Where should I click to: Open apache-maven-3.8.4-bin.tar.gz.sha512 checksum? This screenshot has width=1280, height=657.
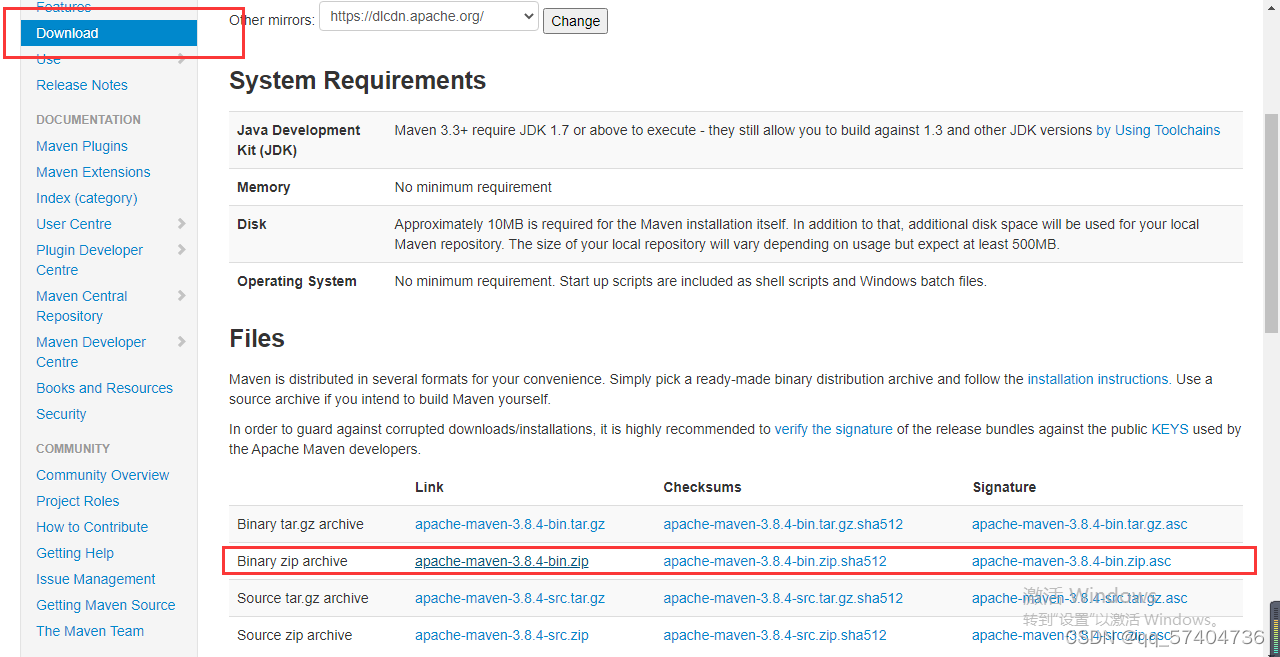pyautogui.click(x=783, y=524)
